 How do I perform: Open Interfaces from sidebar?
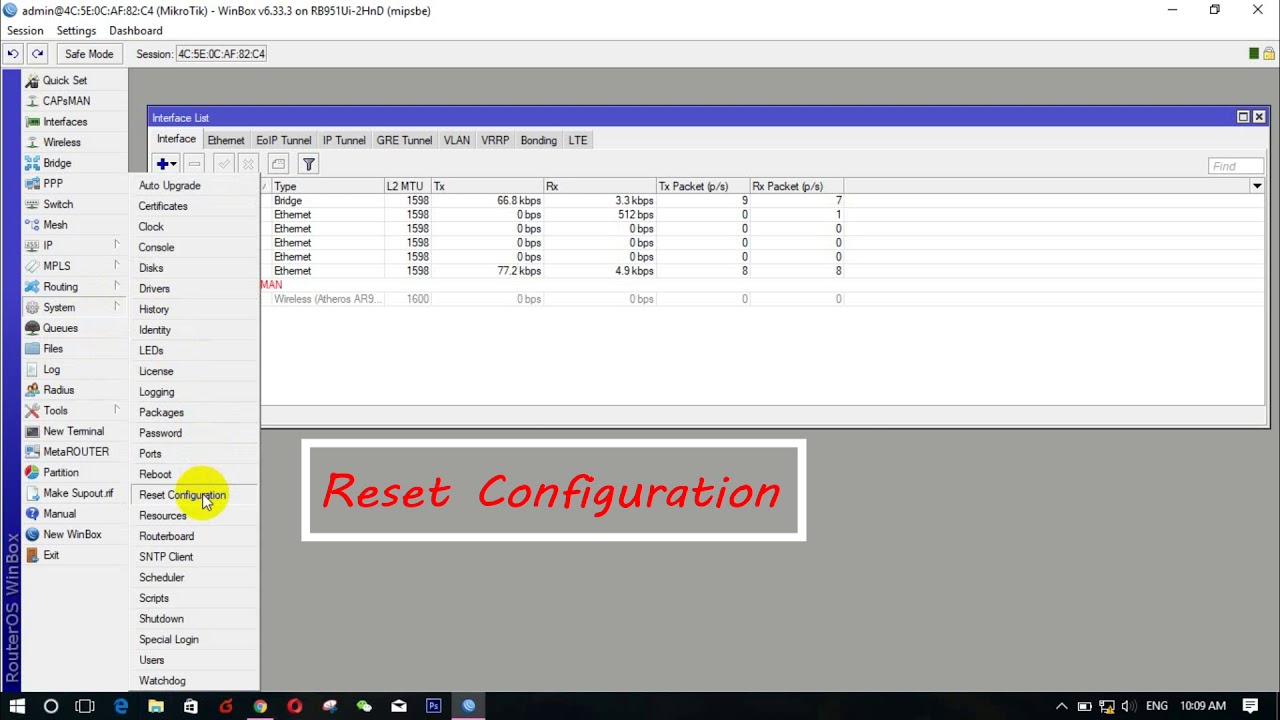click(65, 122)
